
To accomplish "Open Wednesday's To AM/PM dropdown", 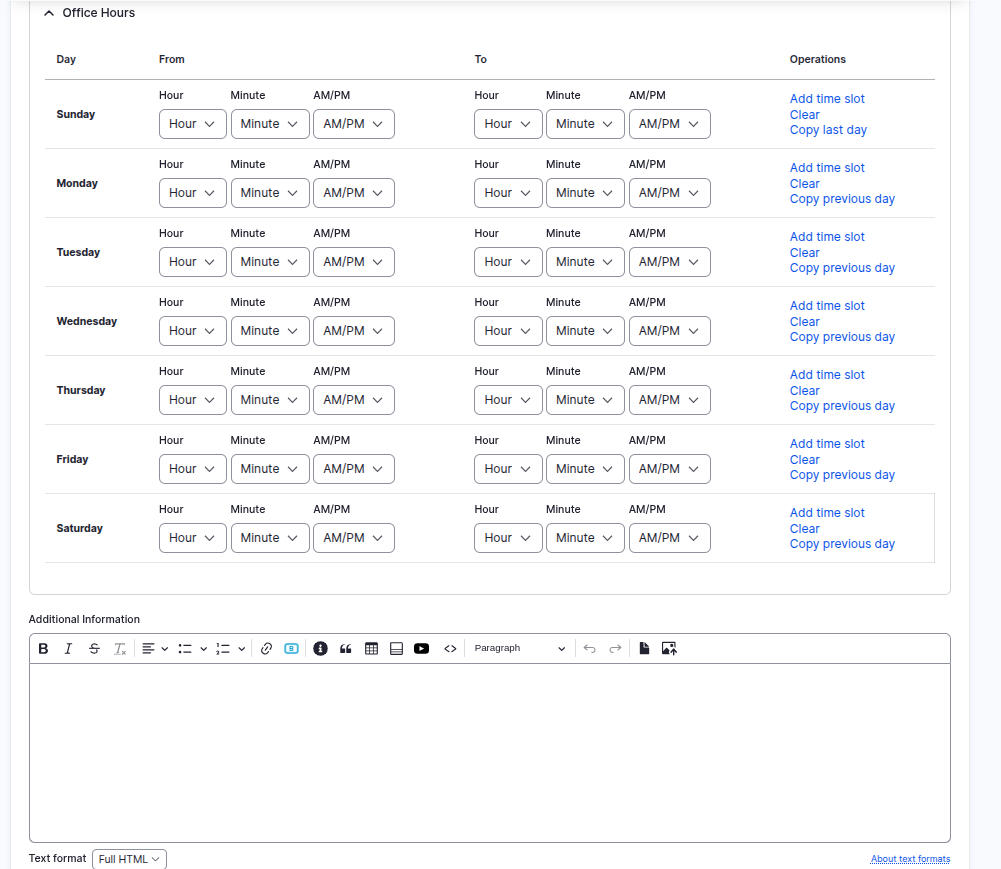I will click(x=669, y=331).
